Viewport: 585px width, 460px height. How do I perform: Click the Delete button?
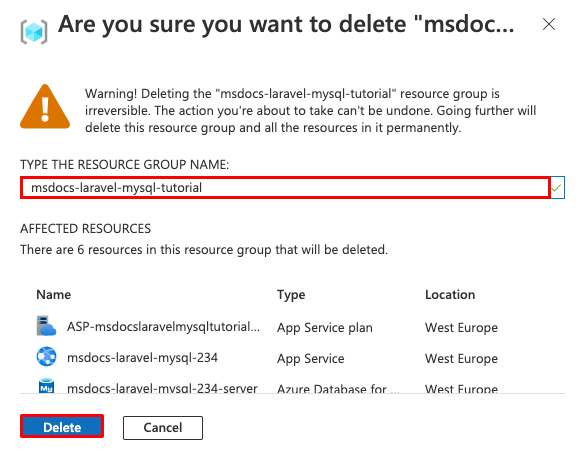tap(62, 426)
